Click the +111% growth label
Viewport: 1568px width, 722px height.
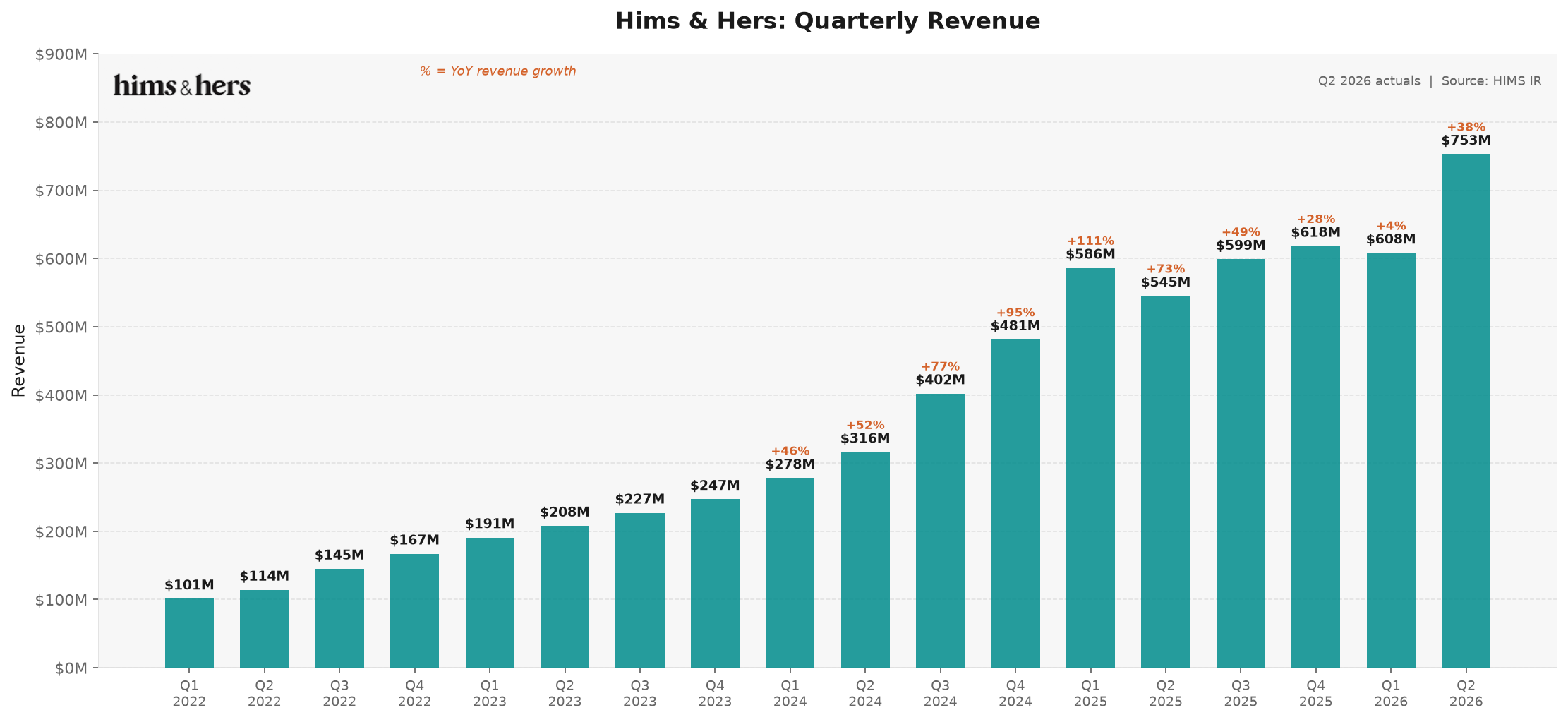click(x=1090, y=241)
